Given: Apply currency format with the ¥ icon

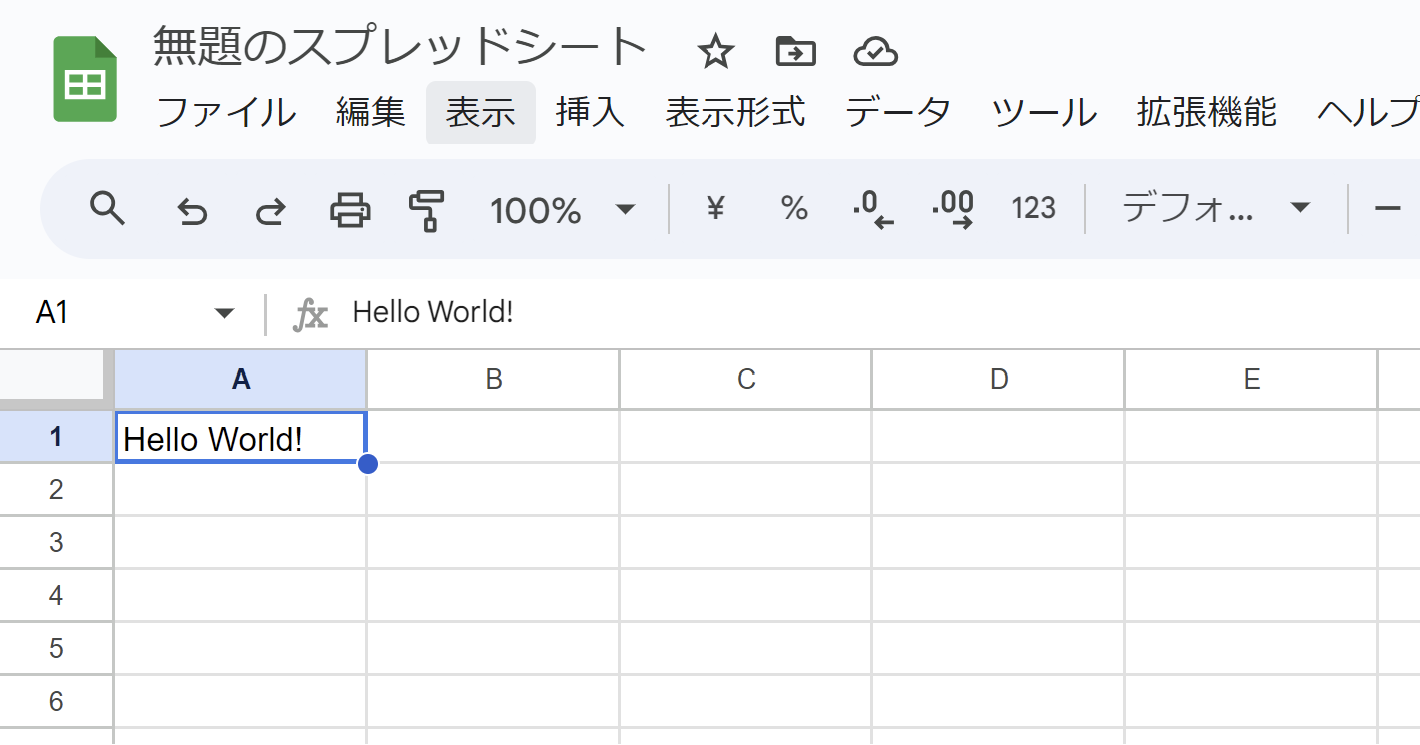Looking at the screenshot, I should [714, 209].
